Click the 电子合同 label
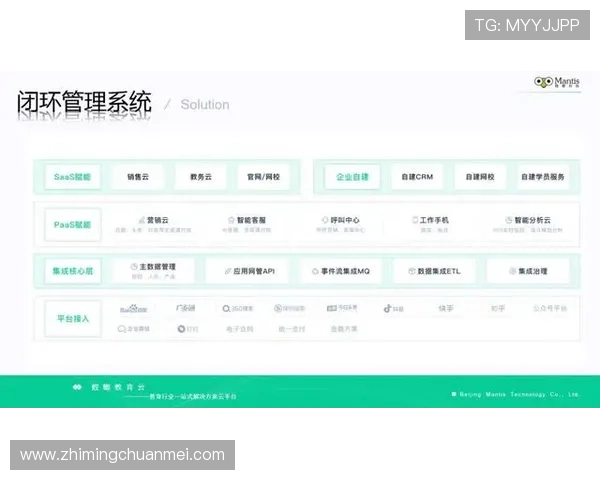 (240, 329)
